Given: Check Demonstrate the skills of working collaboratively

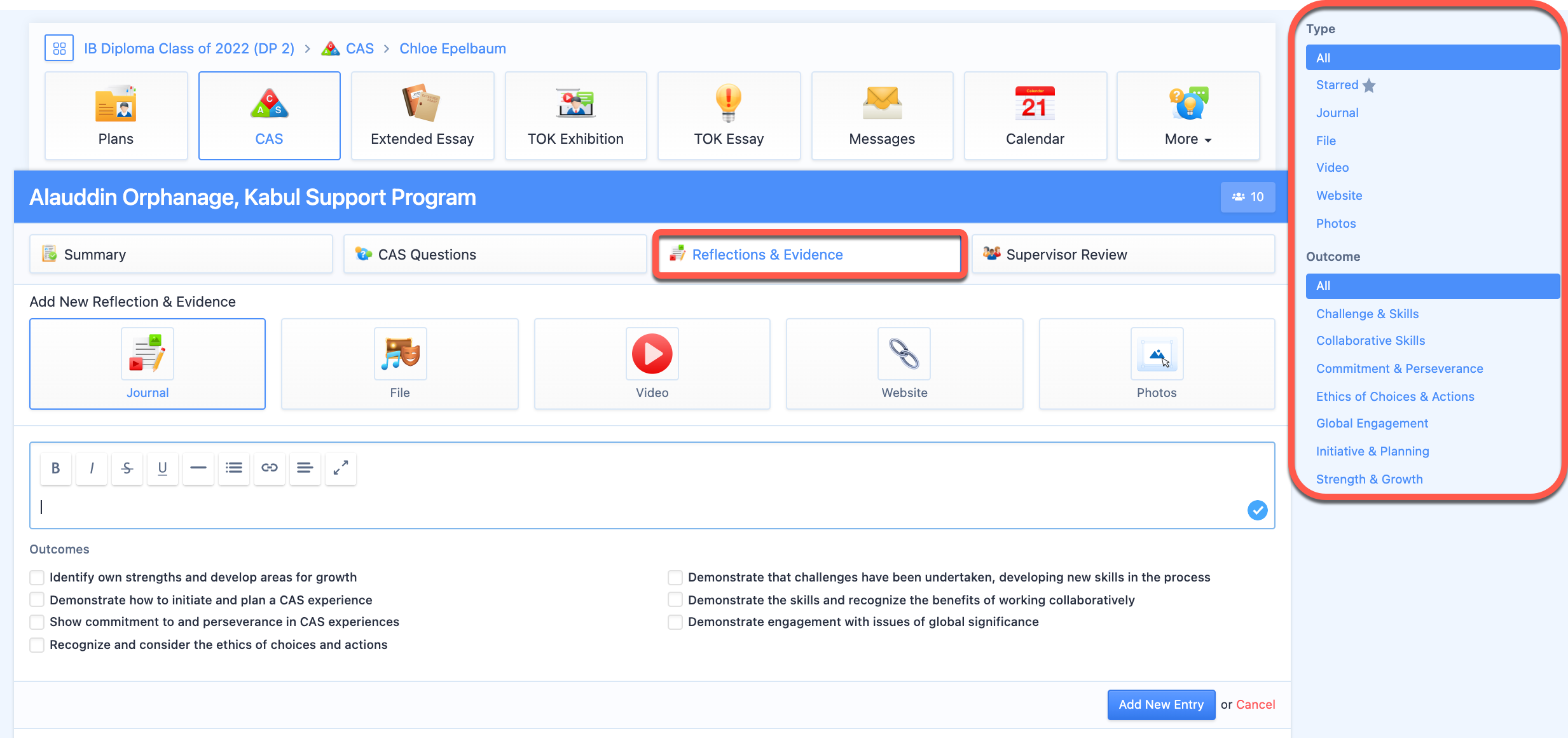Looking at the screenshot, I should (x=675, y=600).
